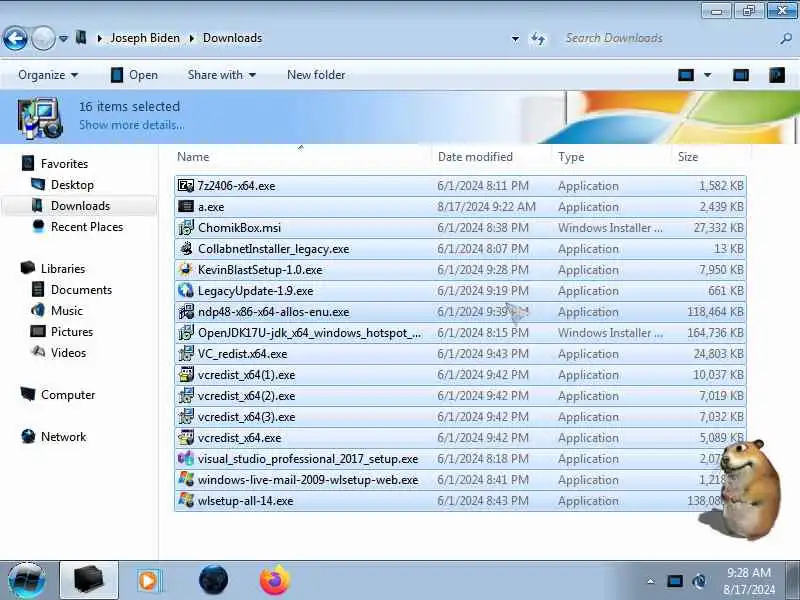The image size is (800, 600).
Task: Click the Downloads breadcrumb in address bar
Action: point(232,38)
